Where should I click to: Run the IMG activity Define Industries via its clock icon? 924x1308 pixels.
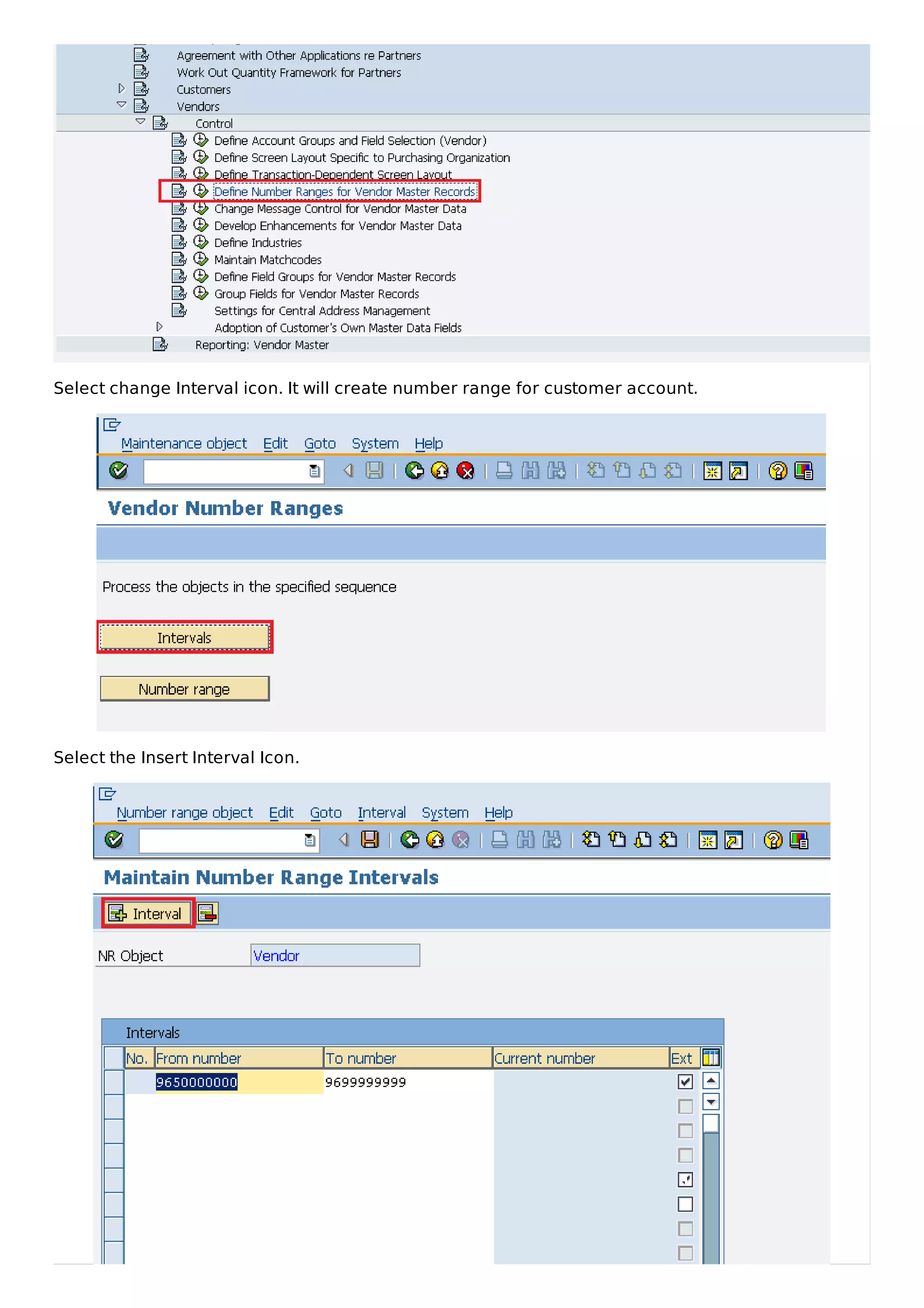point(200,242)
